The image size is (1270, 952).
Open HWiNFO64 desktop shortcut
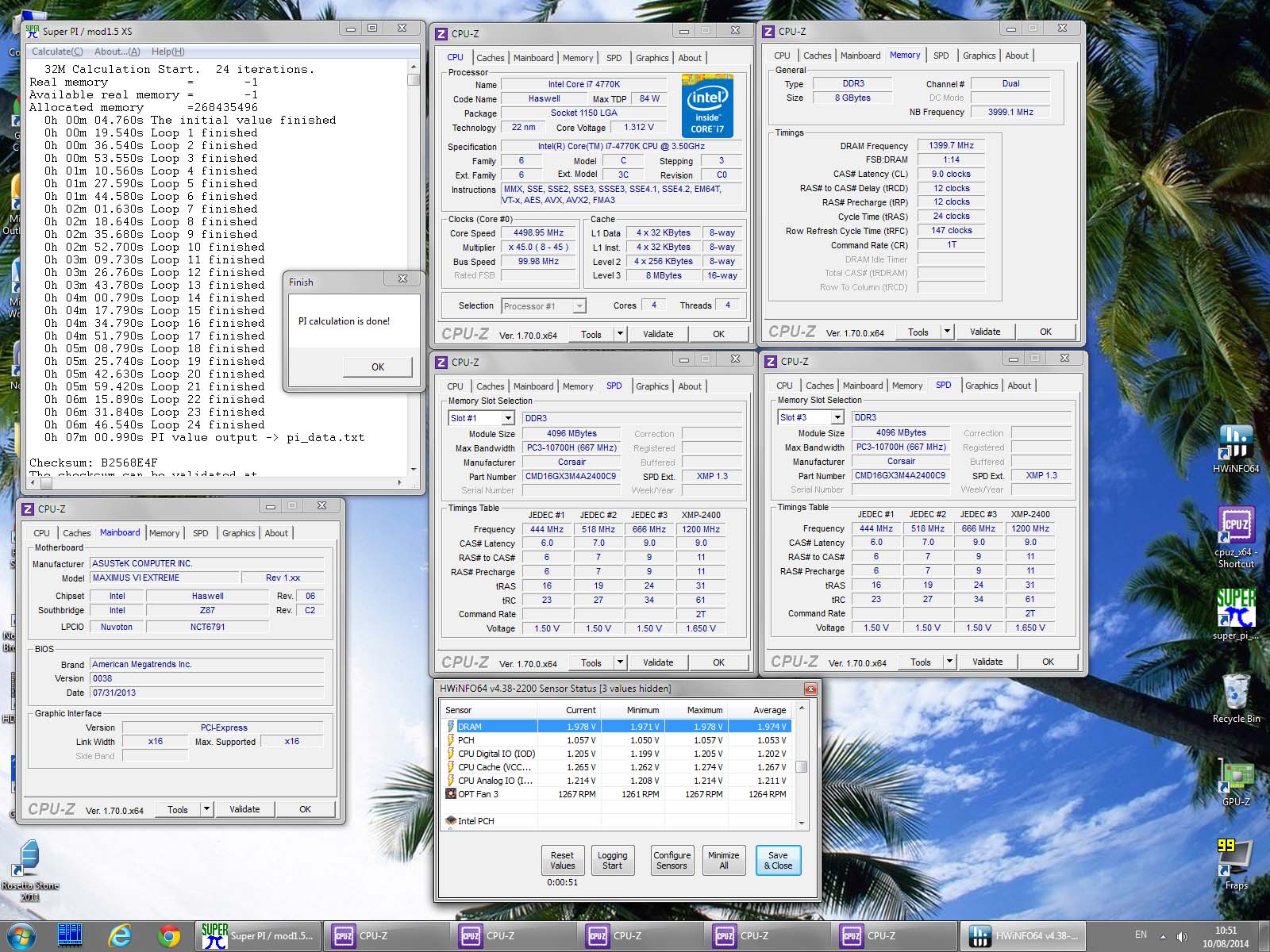(1236, 448)
